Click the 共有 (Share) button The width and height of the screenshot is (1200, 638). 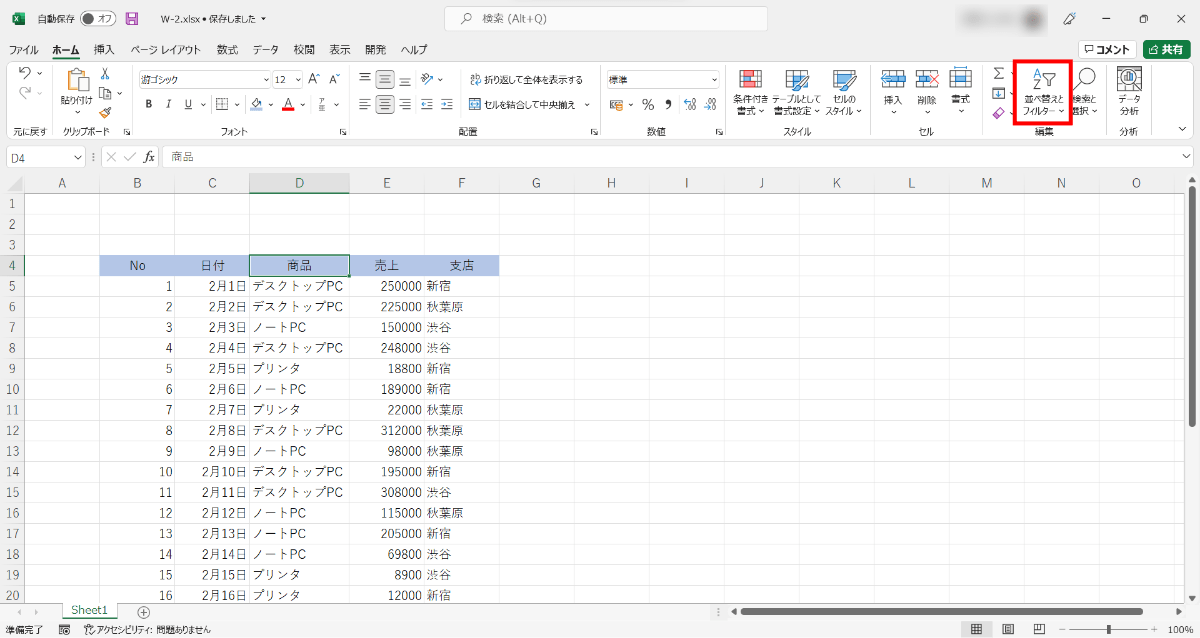pos(1166,50)
